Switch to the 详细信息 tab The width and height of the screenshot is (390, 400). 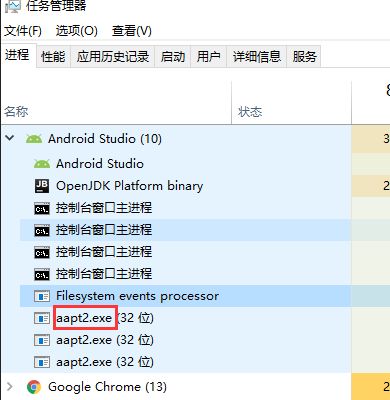(257, 57)
